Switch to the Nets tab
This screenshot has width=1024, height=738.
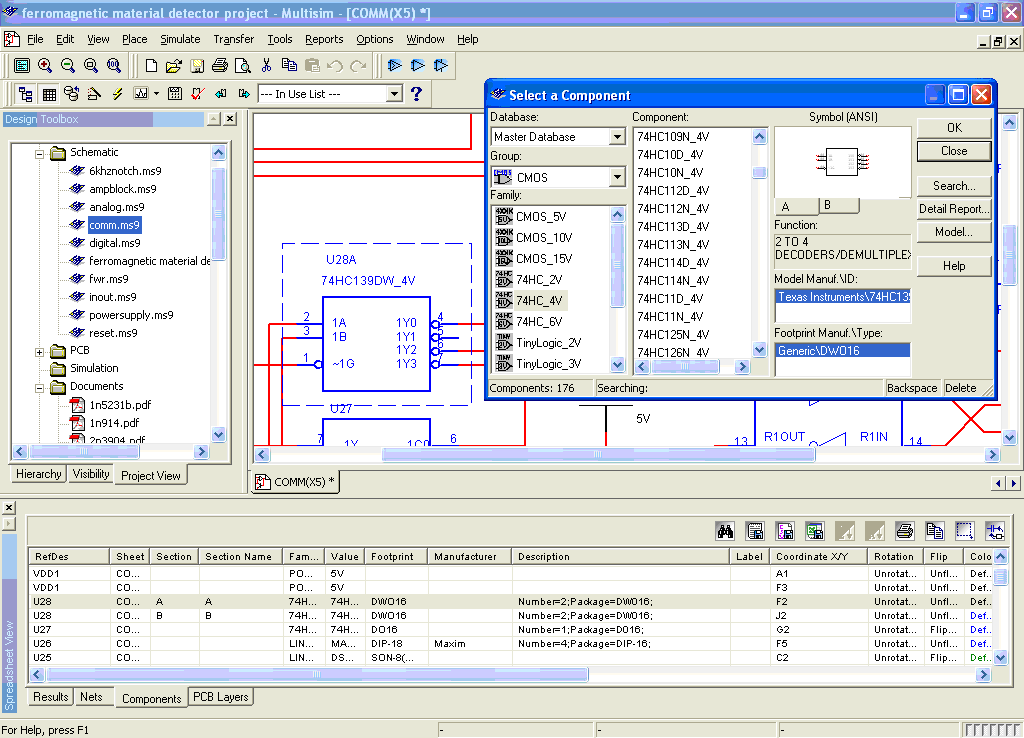tap(91, 697)
